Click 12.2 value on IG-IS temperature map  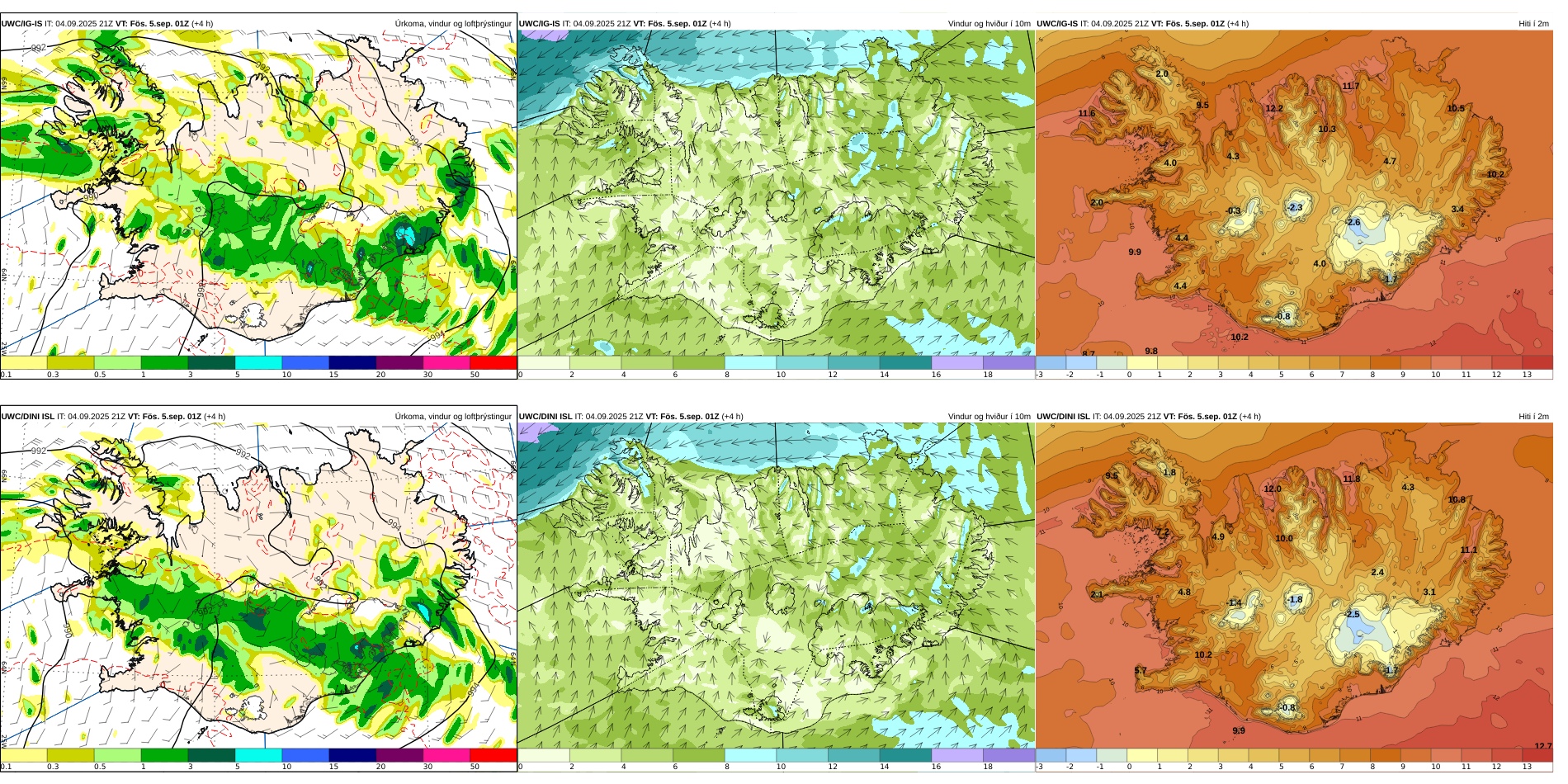tap(1274, 109)
